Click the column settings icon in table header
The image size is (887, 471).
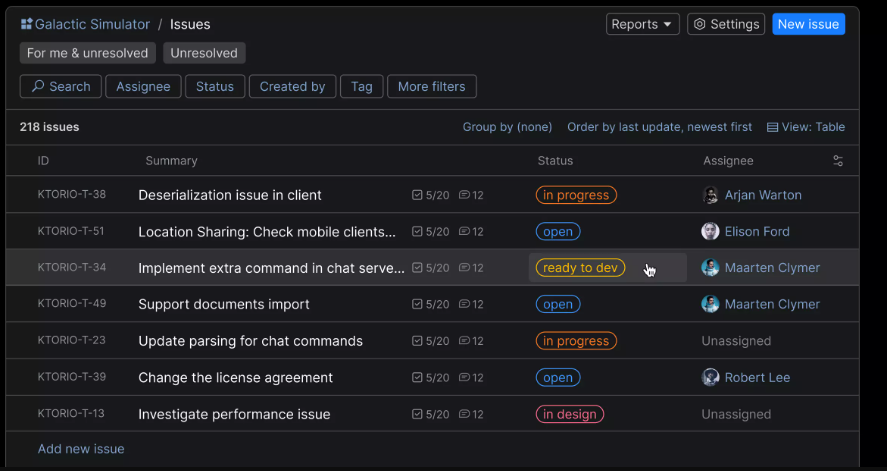tap(838, 161)
